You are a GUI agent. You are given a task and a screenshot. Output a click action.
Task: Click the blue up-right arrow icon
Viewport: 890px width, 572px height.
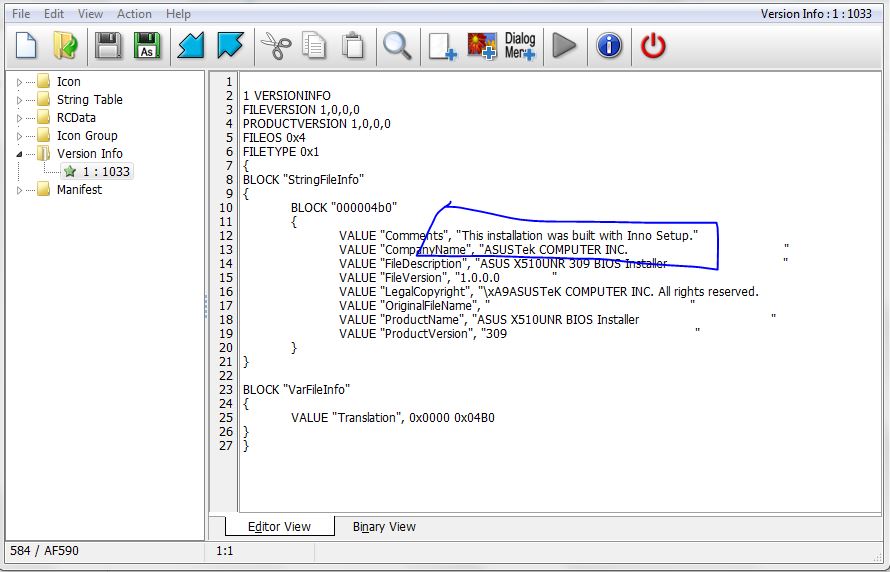[x=230, y=45]
